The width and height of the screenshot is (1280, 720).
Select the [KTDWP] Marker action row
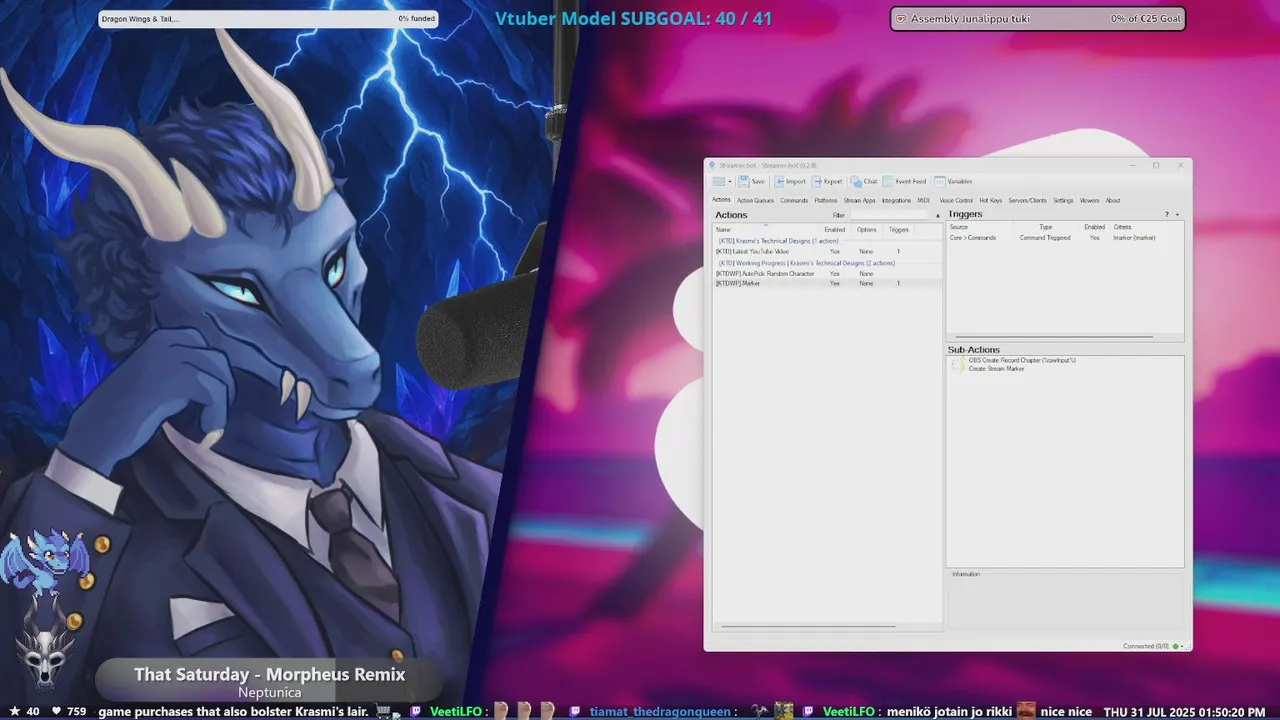coord(827,284)
